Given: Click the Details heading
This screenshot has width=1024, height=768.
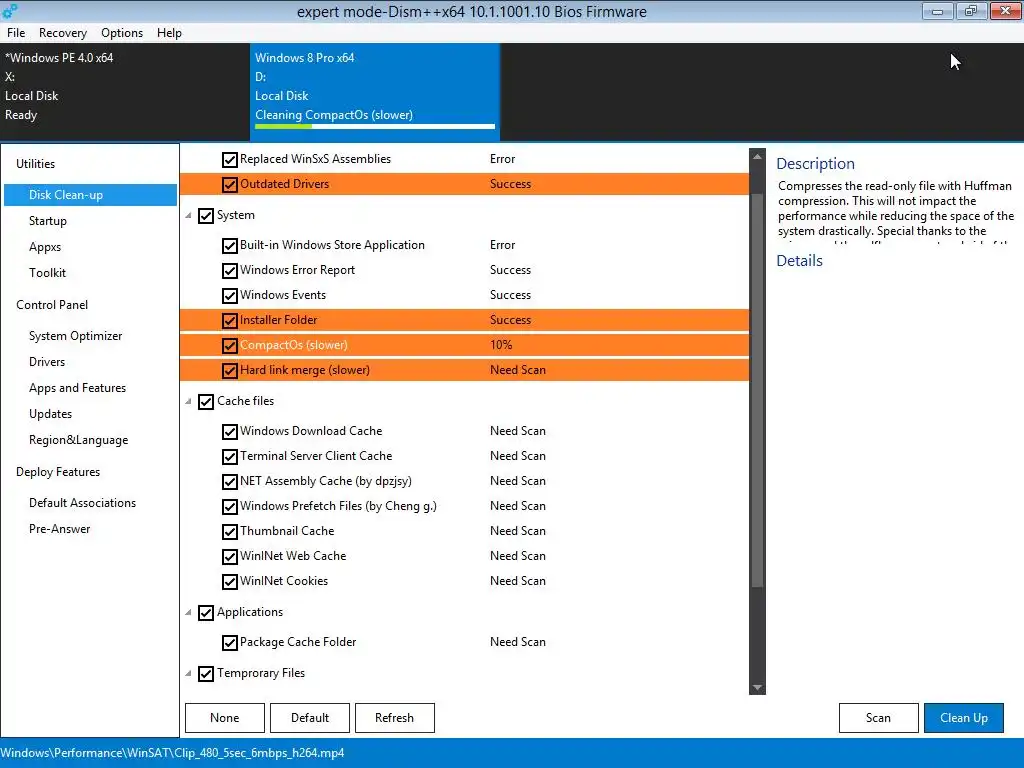Looking at the screenshot, I should 799,261.
